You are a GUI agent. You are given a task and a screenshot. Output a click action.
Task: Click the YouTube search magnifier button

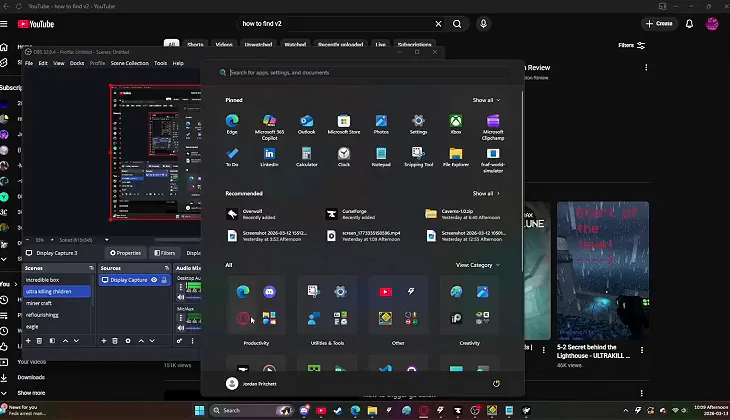click(x=457, y=24)
